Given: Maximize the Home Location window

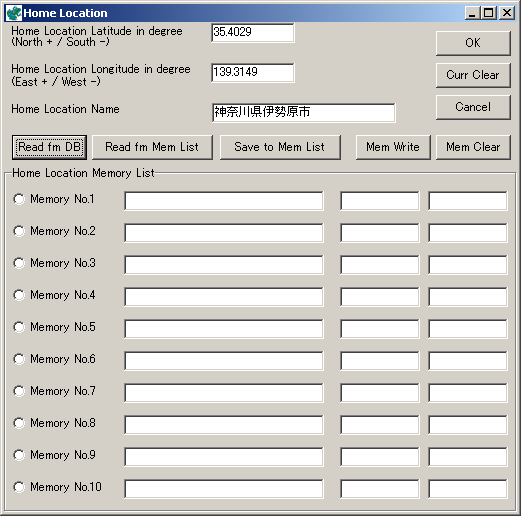Looking at the screenshot, I should tap(489, 13).
